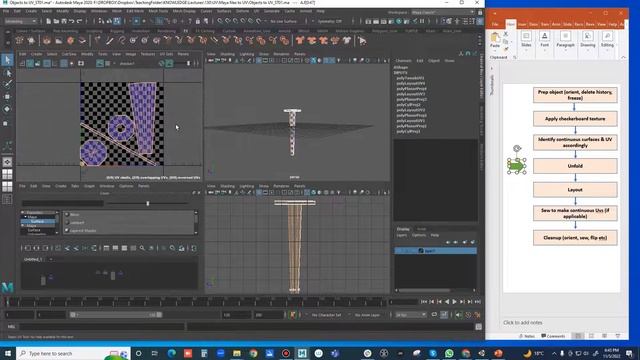Click the time range slider bar
Image resolution: width=640 pixels, height=360 pixels.
116,315
